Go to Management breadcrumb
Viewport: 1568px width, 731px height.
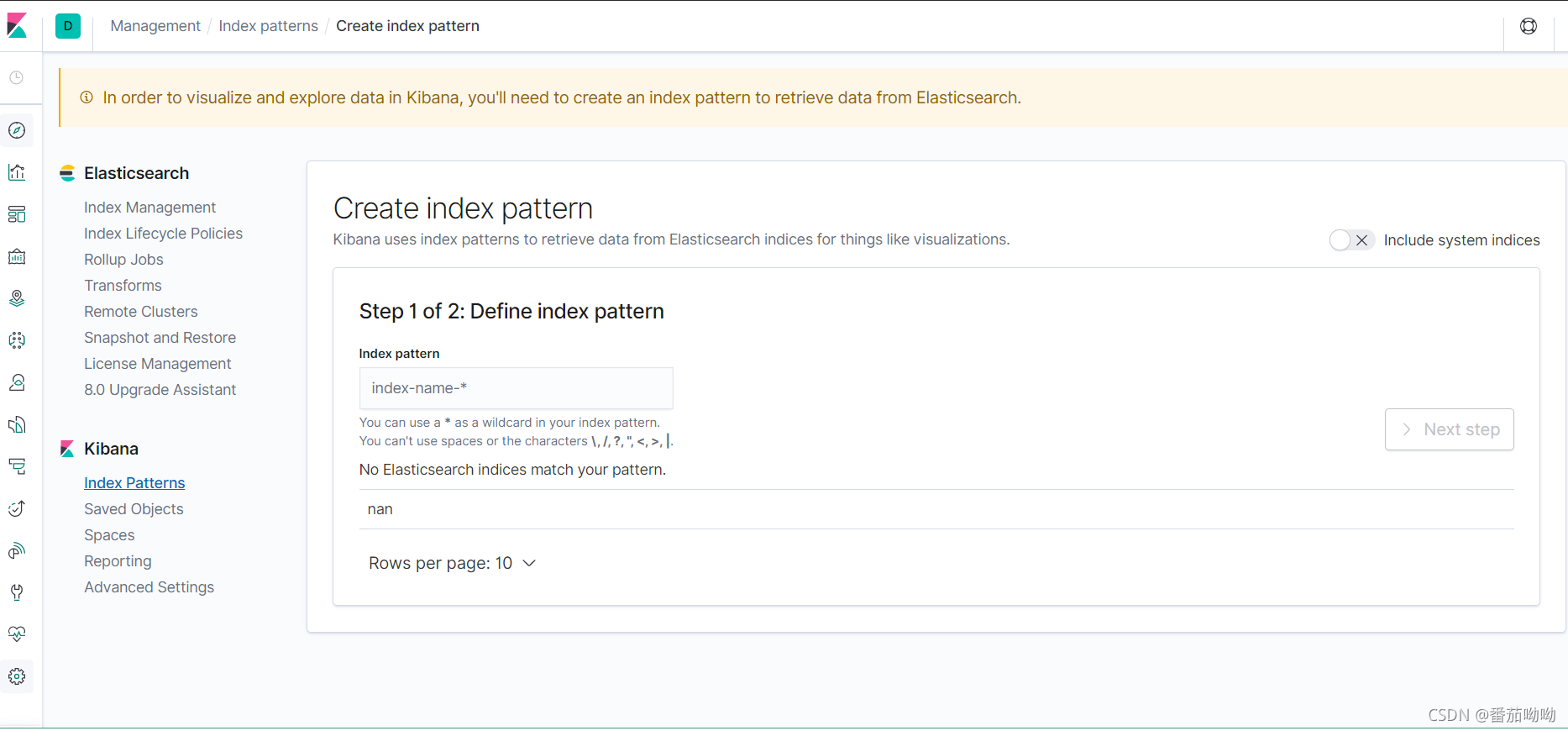(155, 26)
